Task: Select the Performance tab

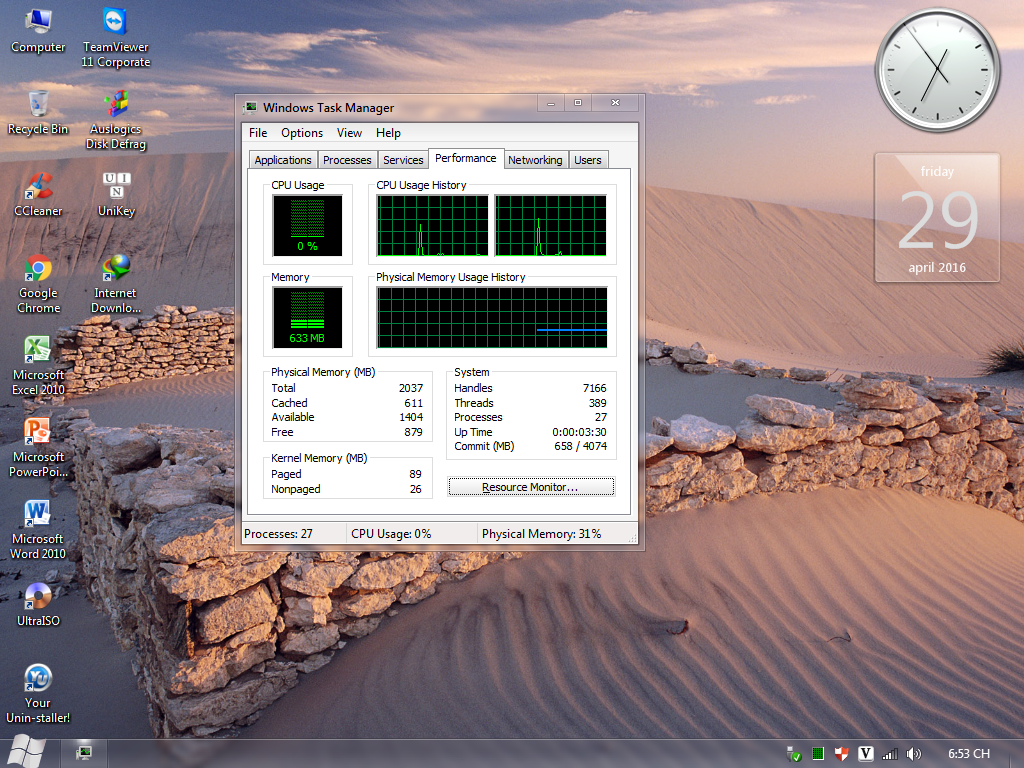Action: tap(466, 158)
